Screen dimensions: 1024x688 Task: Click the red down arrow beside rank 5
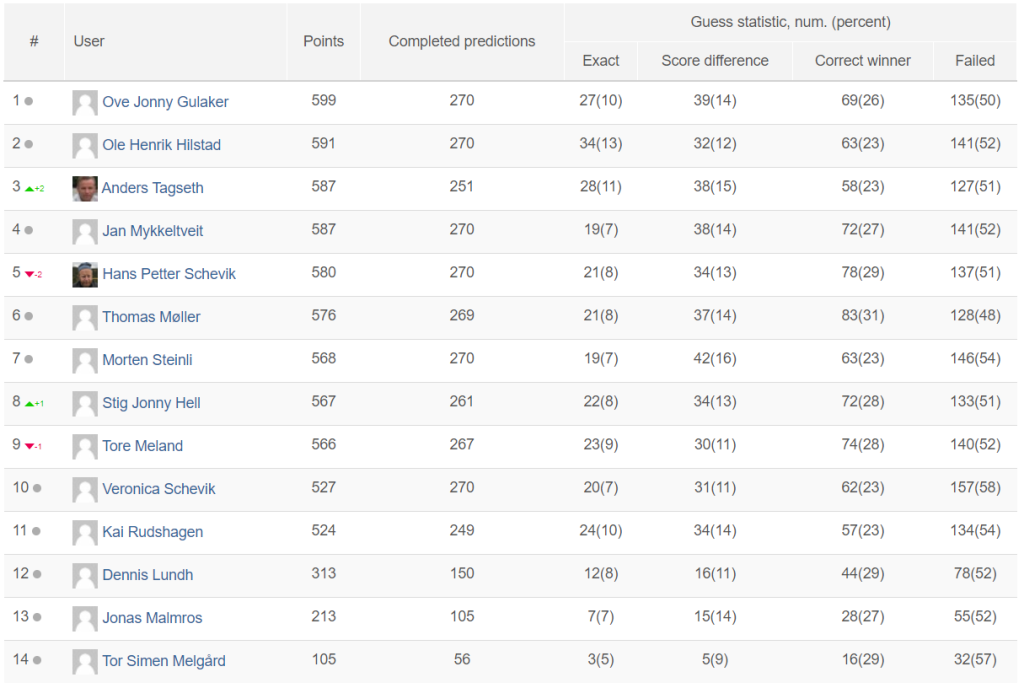tap(29, 275)
